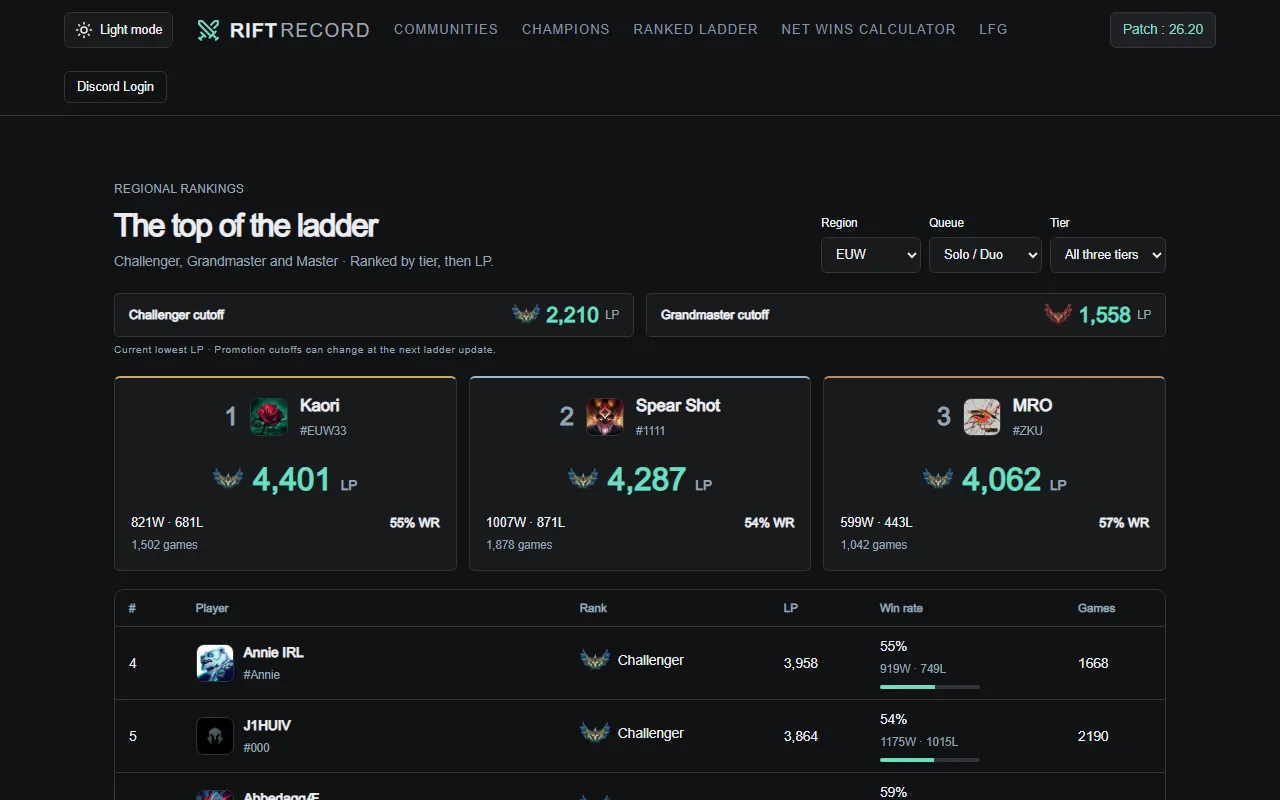Click Annie IRL's win rate progress bar

pos(930,687)
